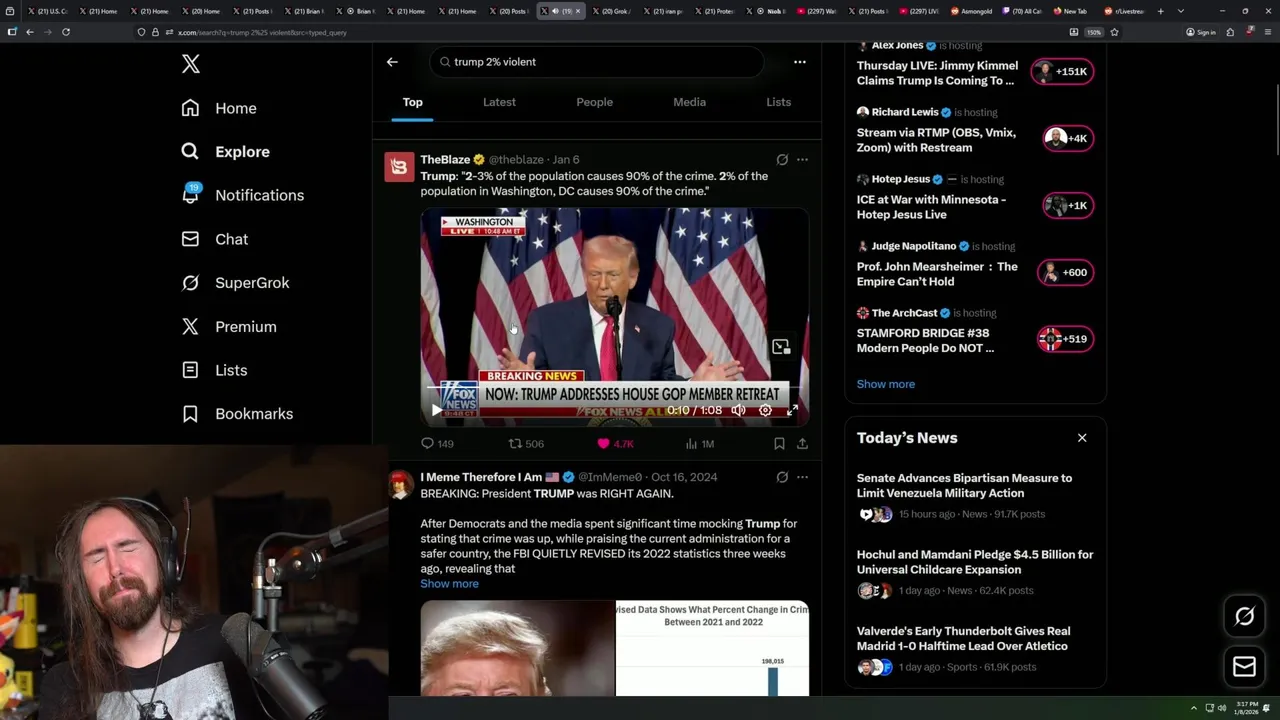The width and height of the screenshot is (1280, 720).
Task: Click the X logo in sidebar
Action: [191, 64]
